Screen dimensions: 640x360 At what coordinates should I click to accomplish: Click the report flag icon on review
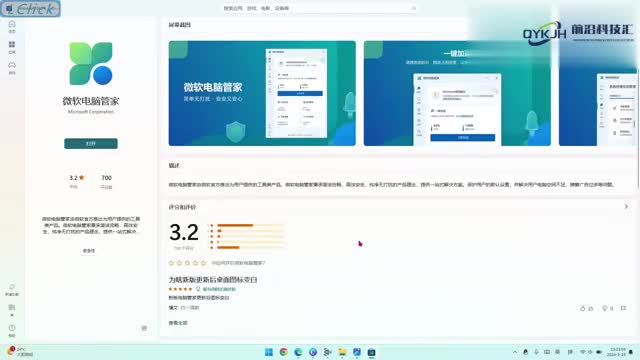point(623,308)
